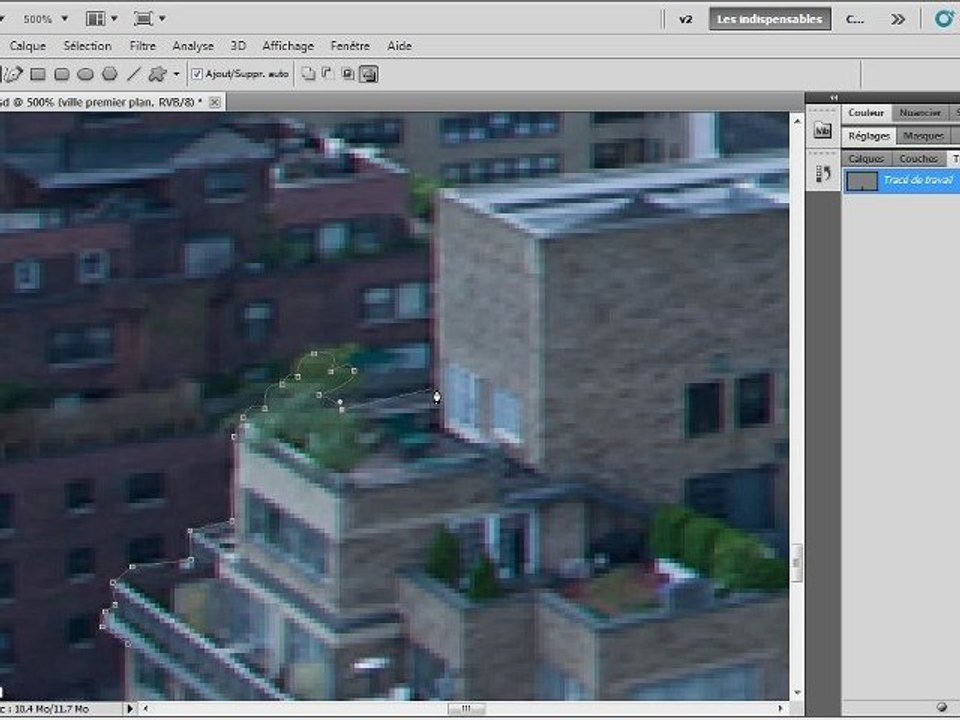The image size is (960, 720).
Task: Select the Pen tool in options bar
Action: (x=13, y=74)
